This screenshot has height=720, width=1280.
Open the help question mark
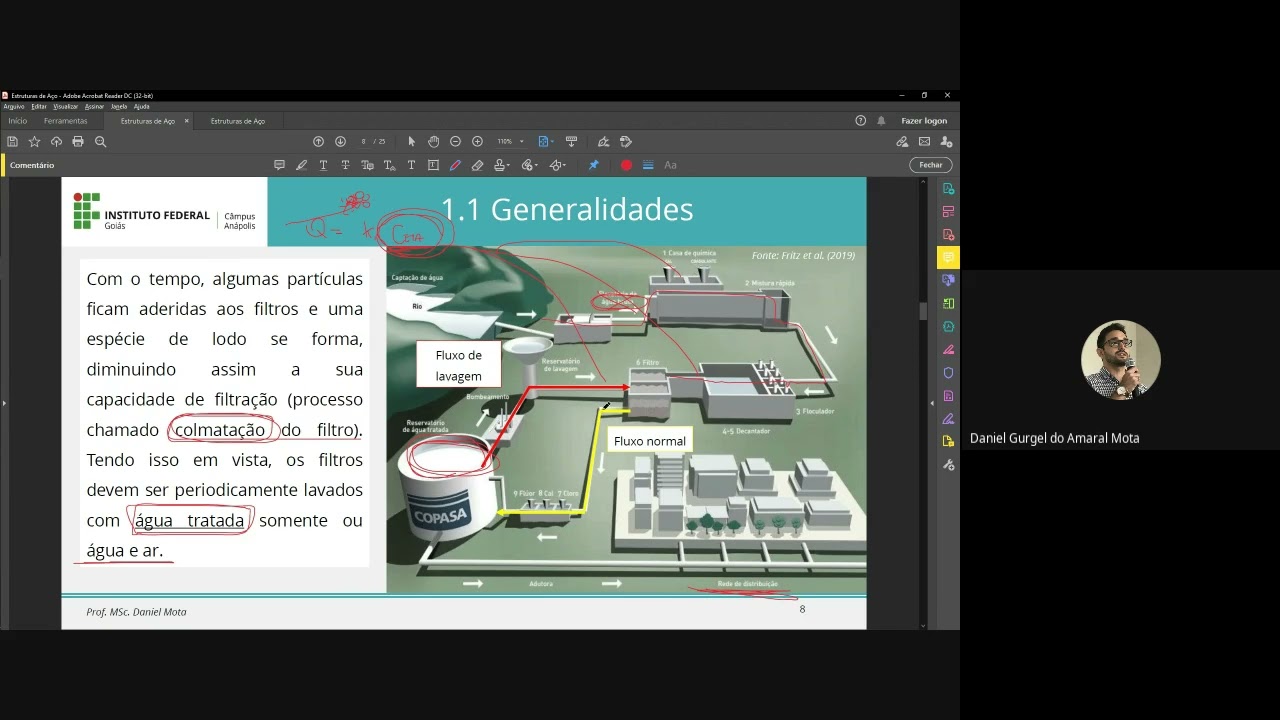point(860,120)
